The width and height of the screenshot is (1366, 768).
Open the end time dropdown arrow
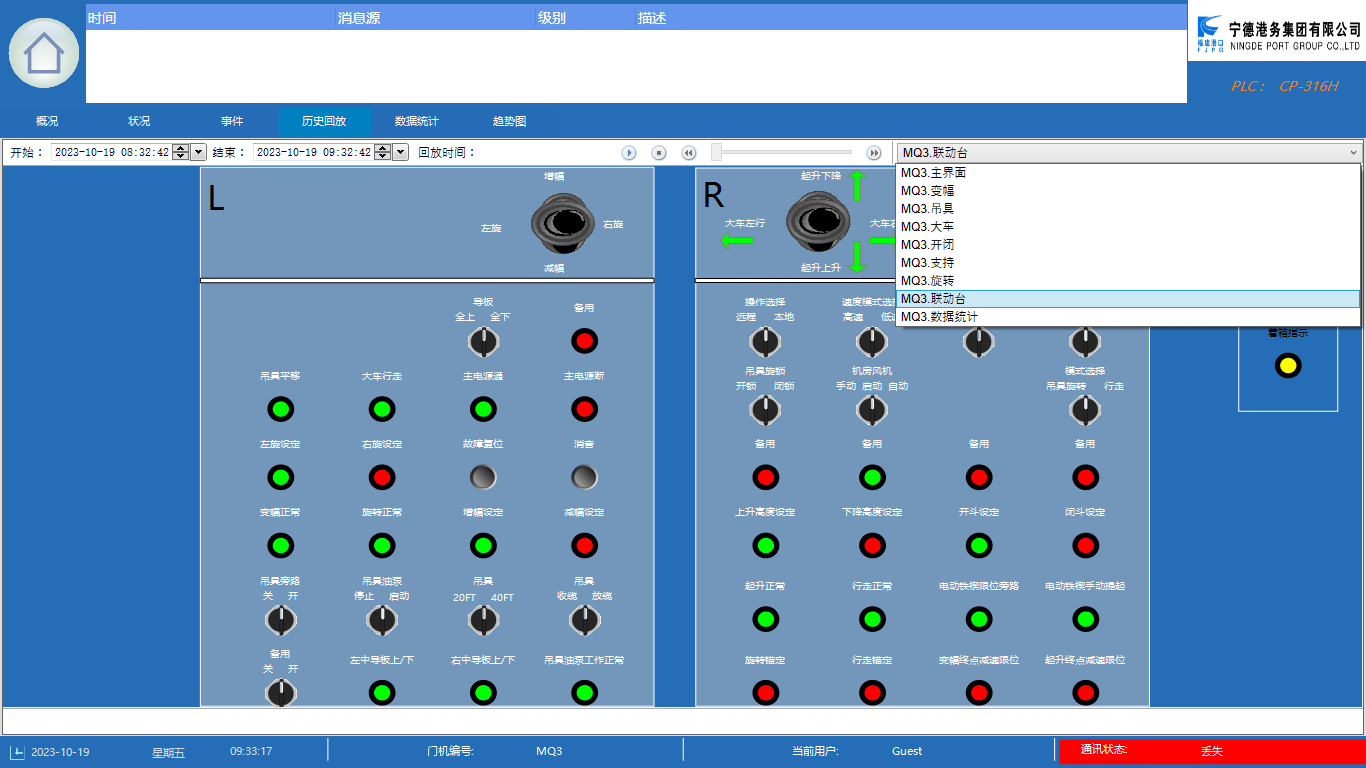(400, 152)
